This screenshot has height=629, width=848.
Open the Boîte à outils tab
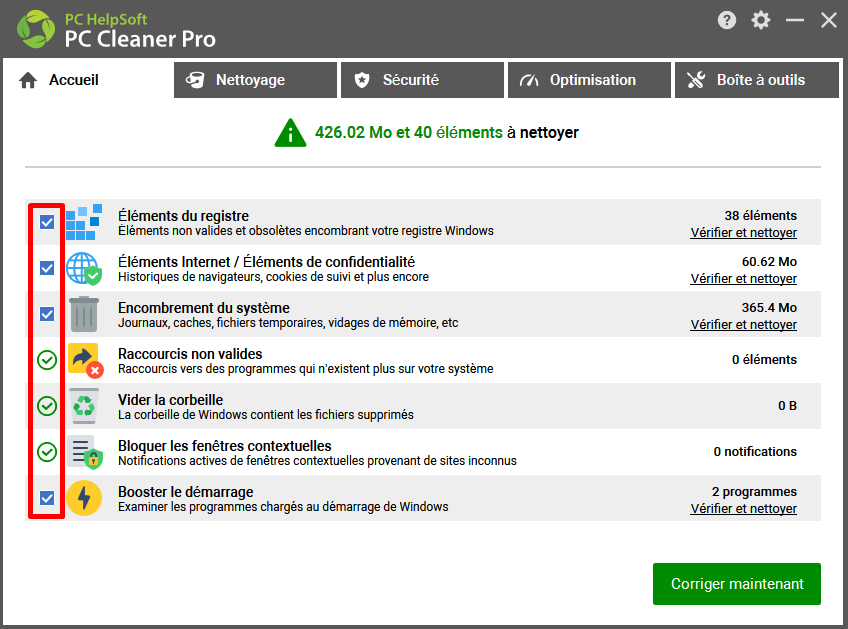point(757,80)
